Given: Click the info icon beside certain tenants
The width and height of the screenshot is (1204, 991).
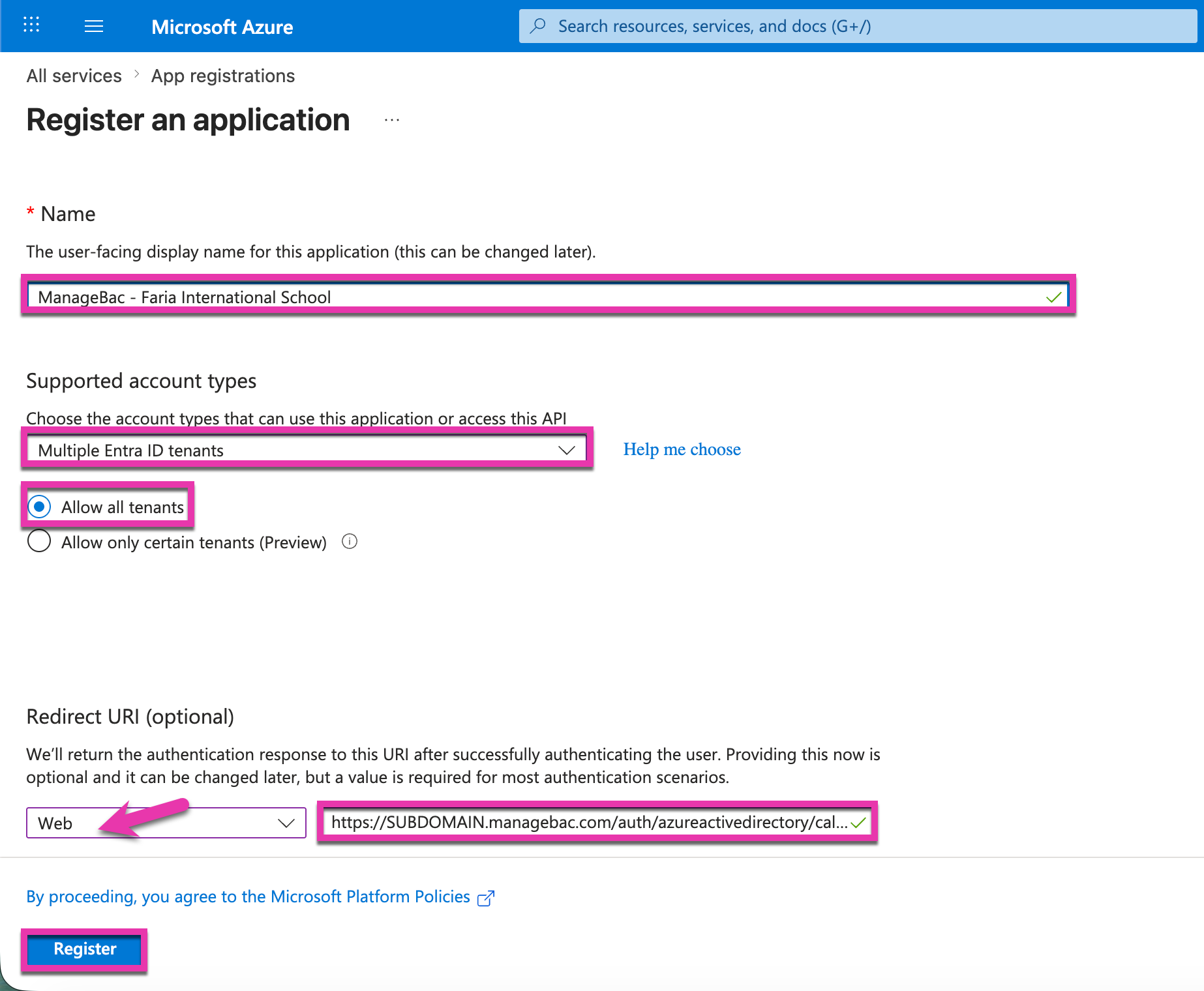Looking at the screenshot, I should pos(350,542).
